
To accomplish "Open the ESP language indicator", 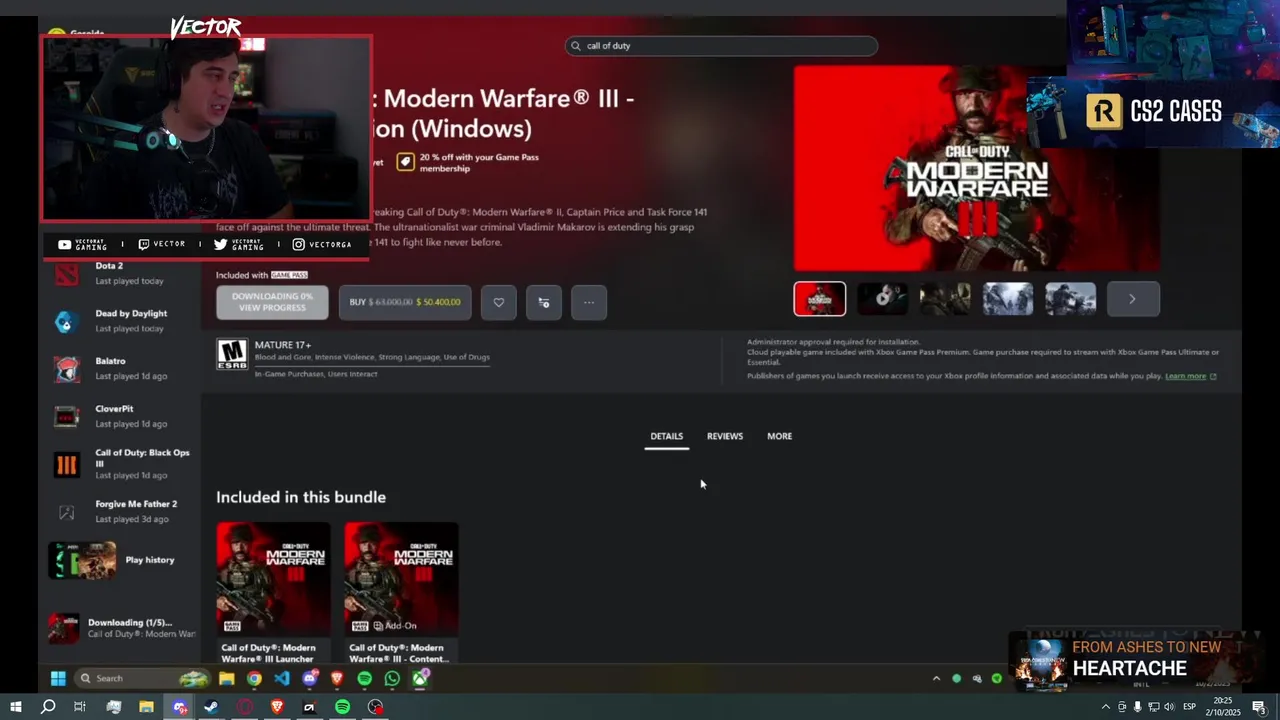I will pos(1189,707).
